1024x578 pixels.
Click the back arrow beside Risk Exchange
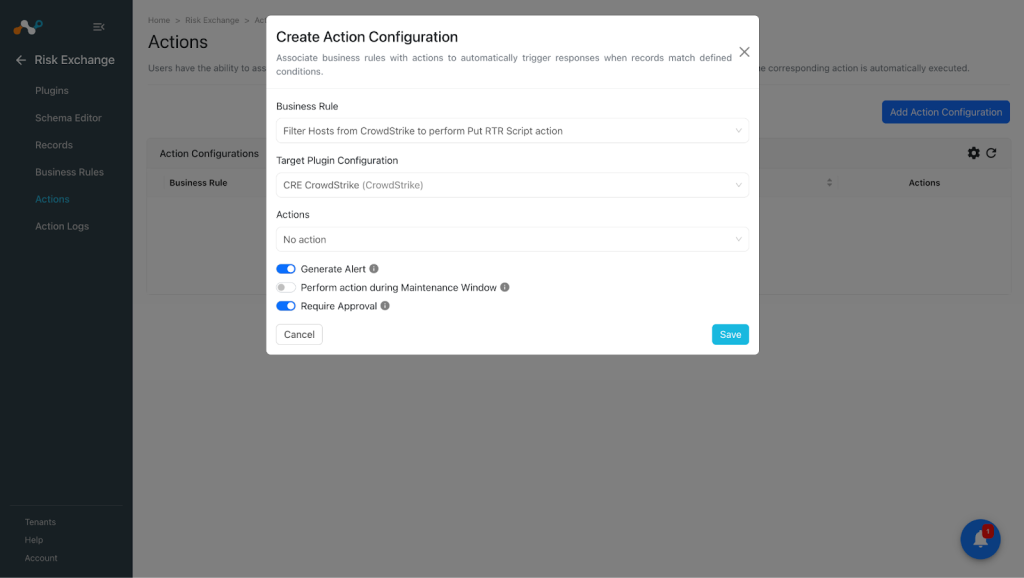[21, 60]
